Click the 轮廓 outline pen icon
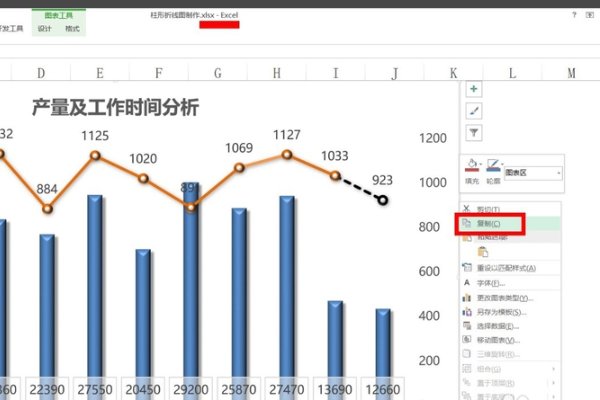This screenshot has height=400, width=600. (x=493, y=165)
